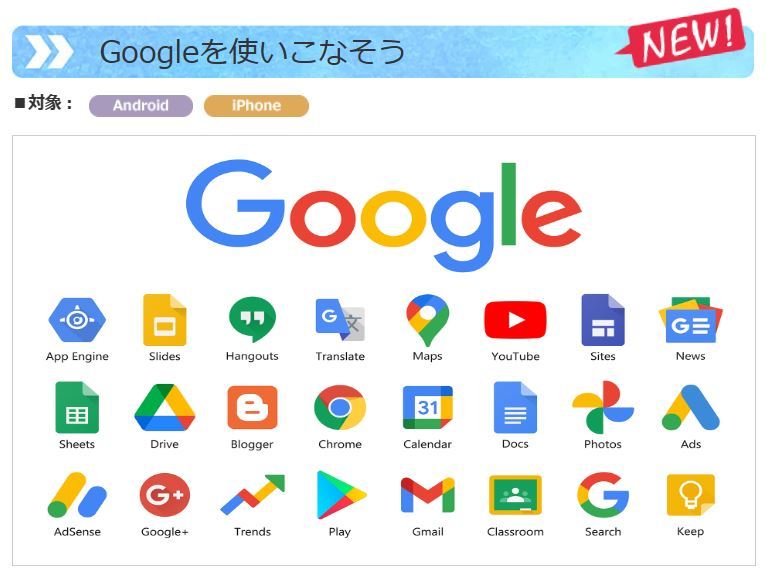Click the Gmail envelope icon
766x575 pixels.
point(427,495)
